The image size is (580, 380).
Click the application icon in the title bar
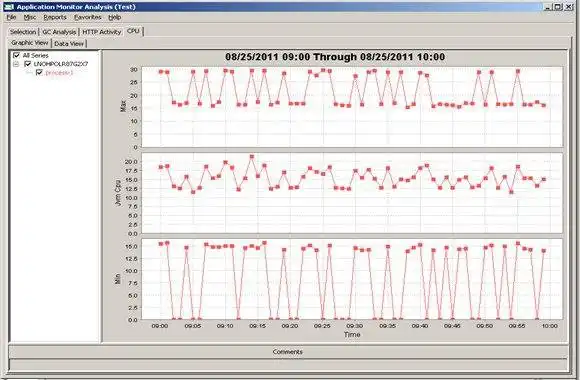(x=9, y=7)
